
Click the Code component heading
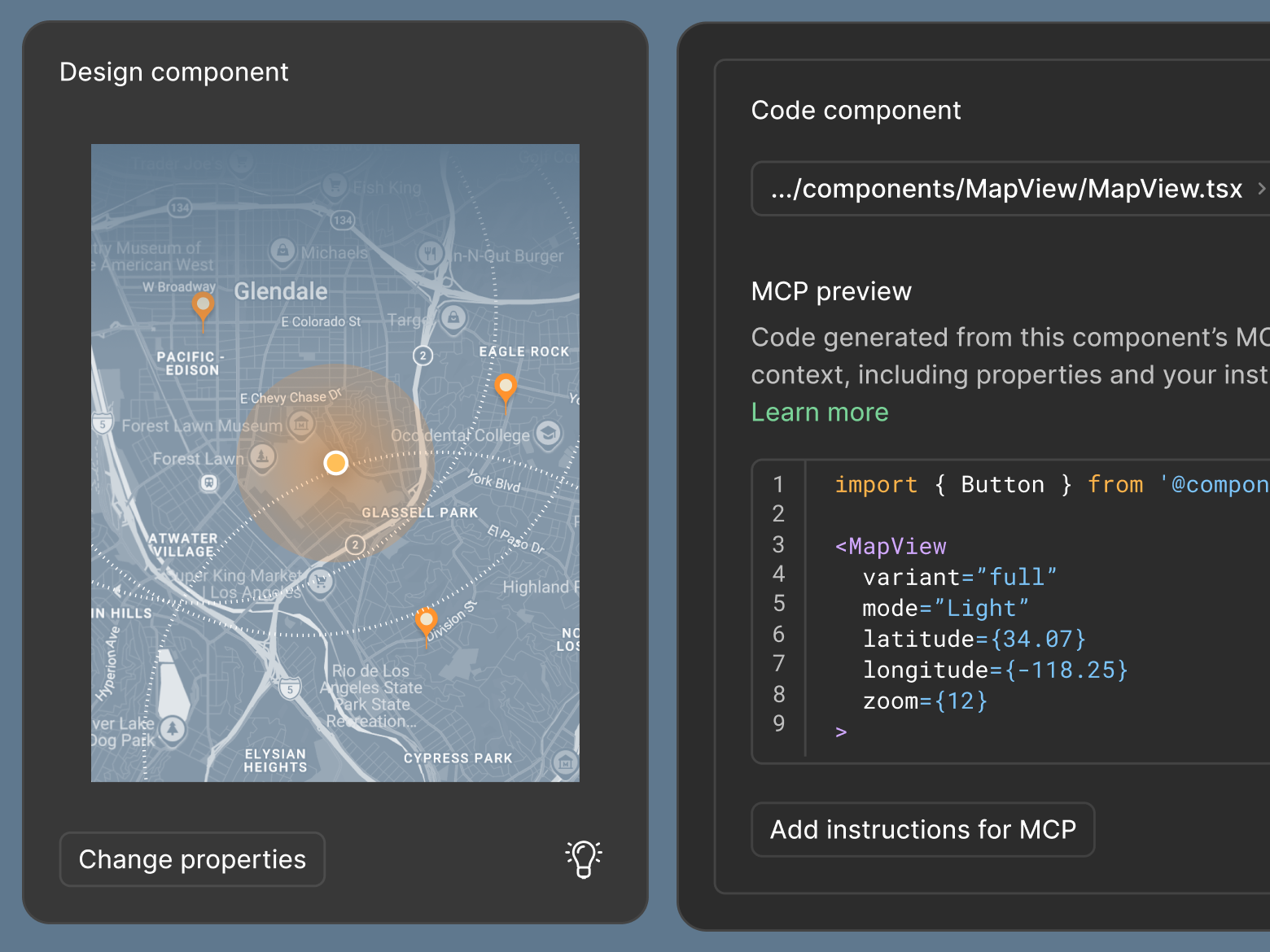[x=856, y=111]
